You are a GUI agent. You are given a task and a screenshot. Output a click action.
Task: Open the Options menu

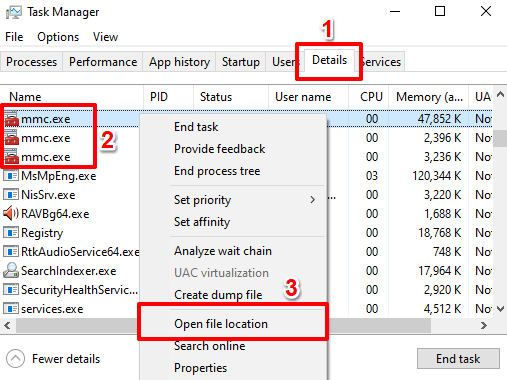click(58, 37)
